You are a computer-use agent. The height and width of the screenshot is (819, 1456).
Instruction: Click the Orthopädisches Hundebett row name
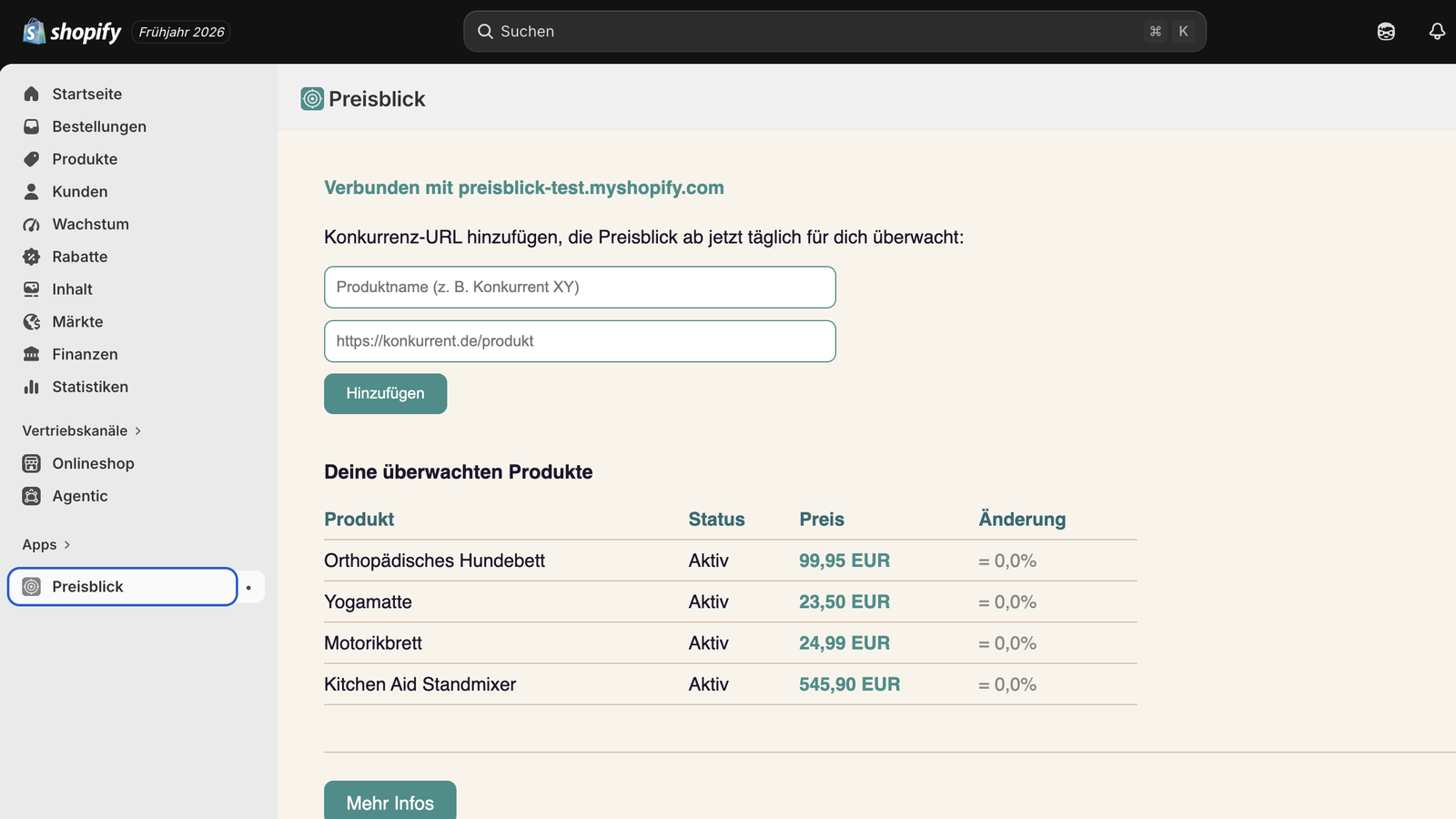click(434, 561)
